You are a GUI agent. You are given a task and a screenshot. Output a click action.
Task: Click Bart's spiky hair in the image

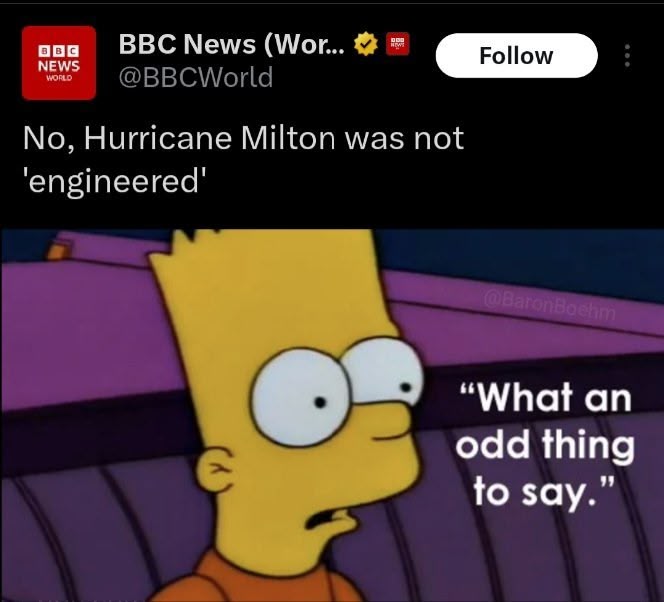tap(263, 271)
